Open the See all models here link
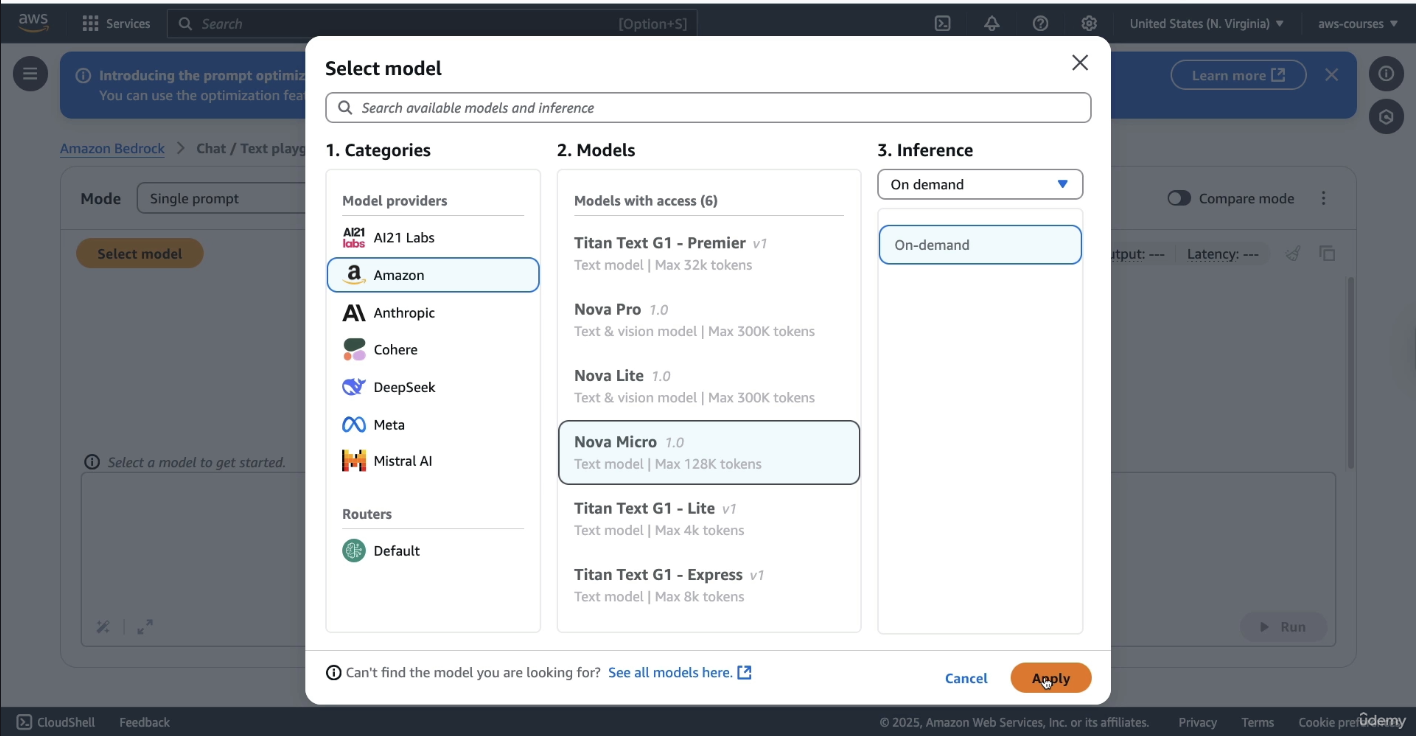Image resolution: width=1416 pixels, height=736 pixels. tap(680, 673)
